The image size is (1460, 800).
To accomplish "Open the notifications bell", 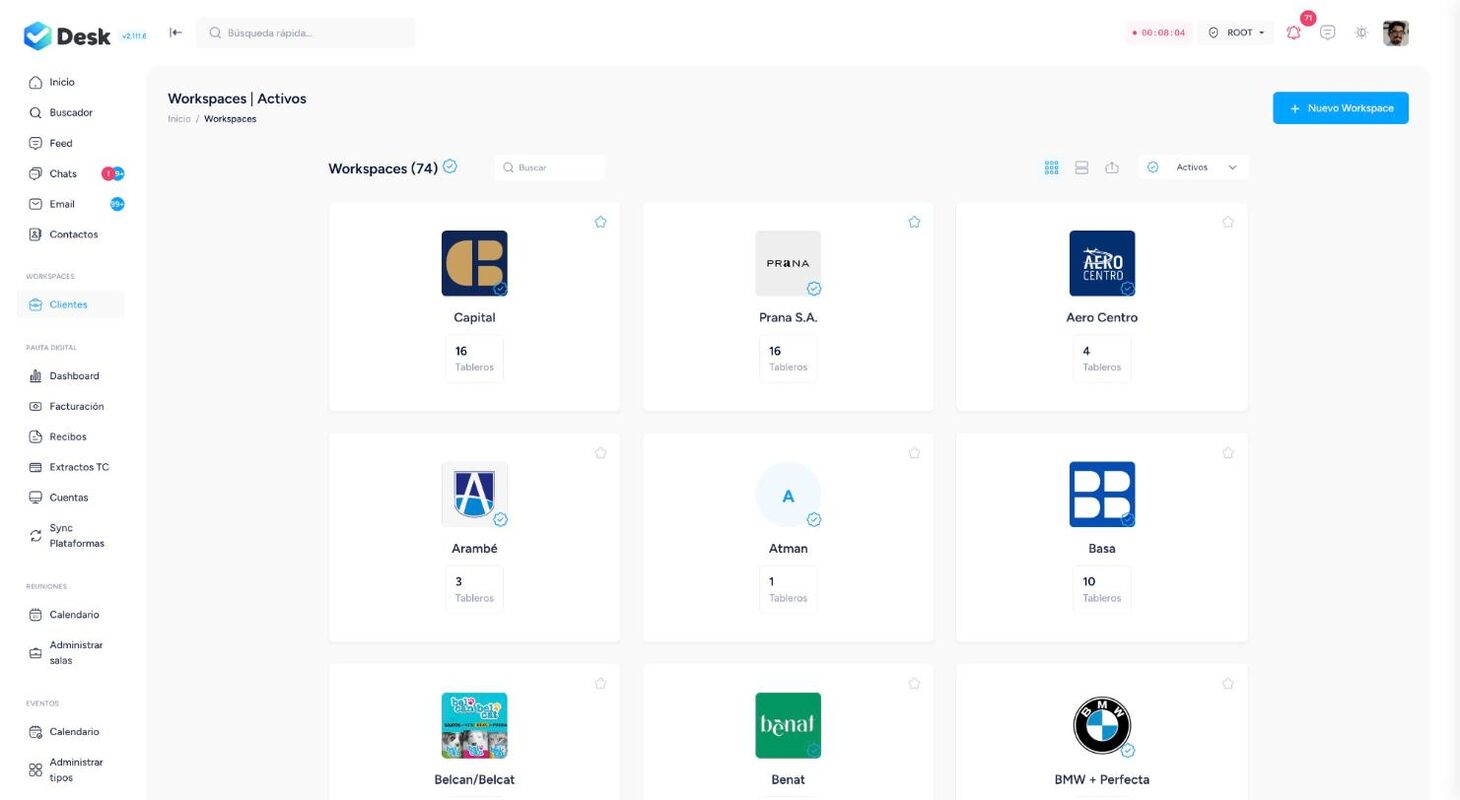I will click(x=1293, y=33).
